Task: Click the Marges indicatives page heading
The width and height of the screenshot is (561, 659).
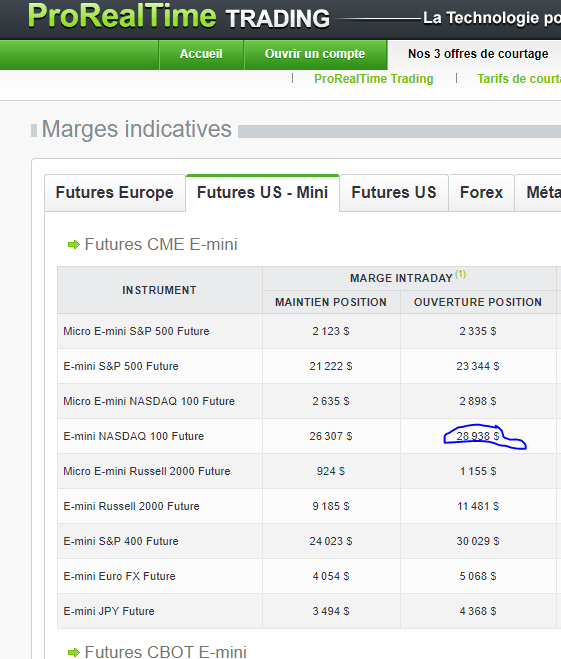Action: [137, 129]
